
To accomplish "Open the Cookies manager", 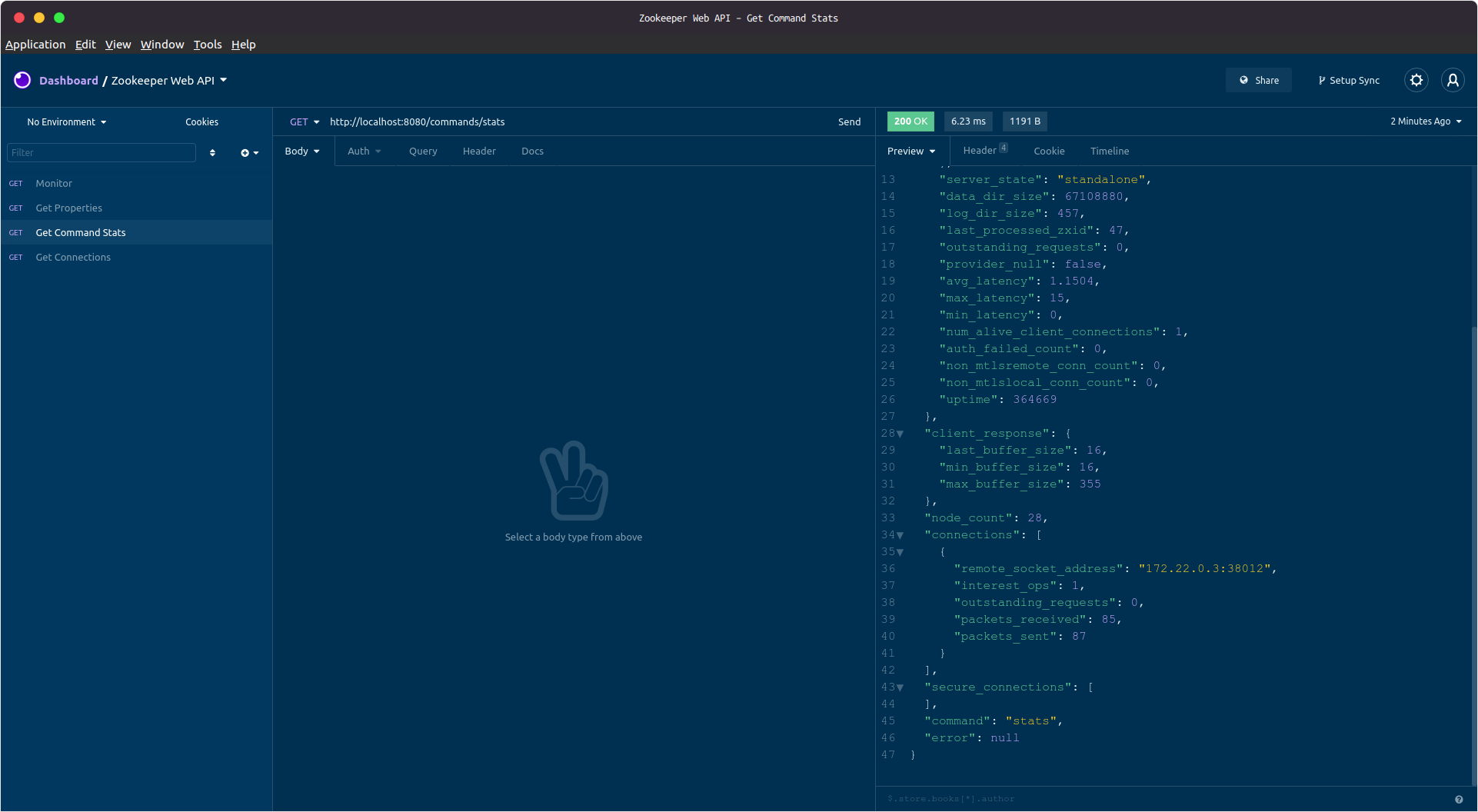I will pos(201,122).
